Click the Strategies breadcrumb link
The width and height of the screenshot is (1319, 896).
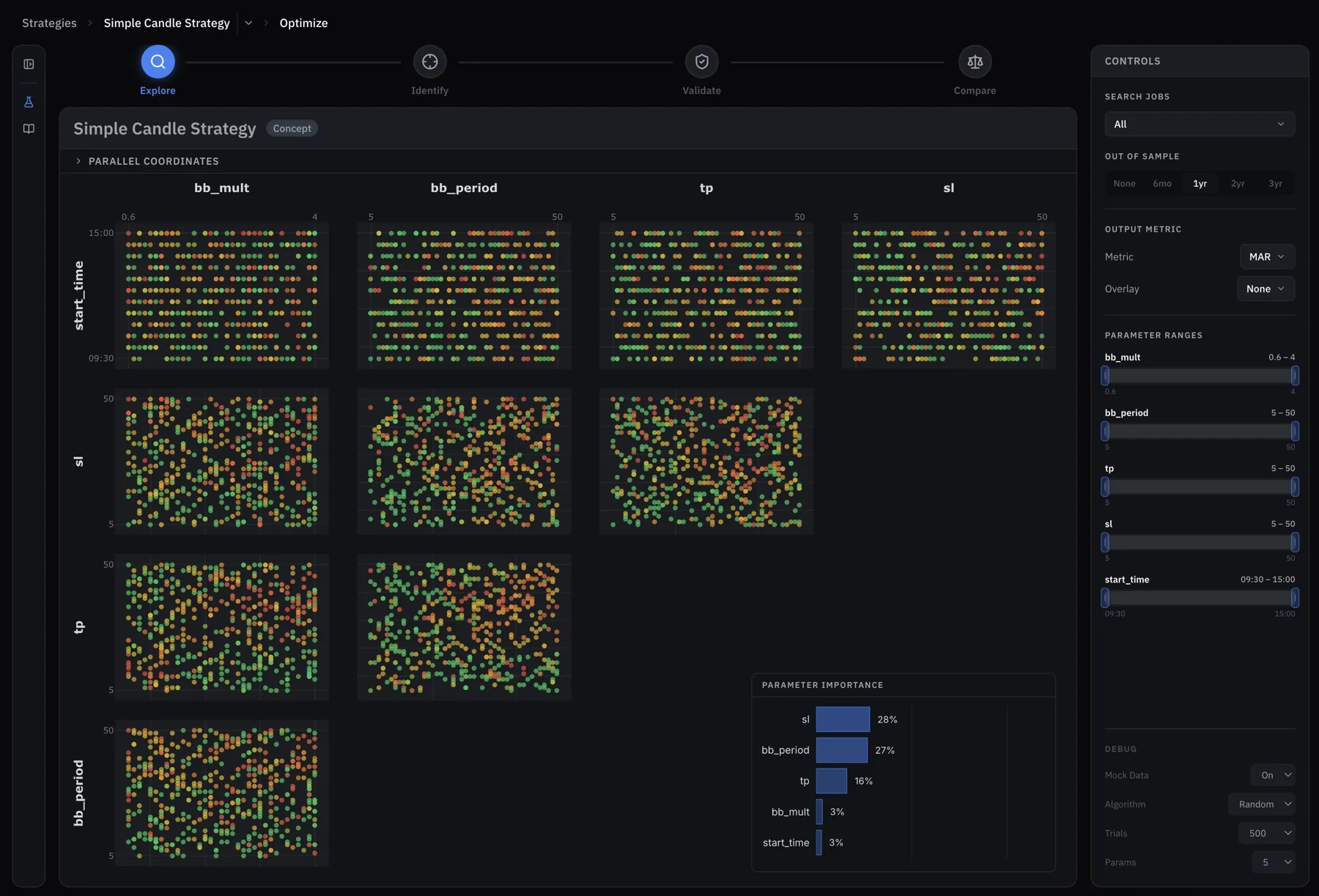(x=49, y=23)
